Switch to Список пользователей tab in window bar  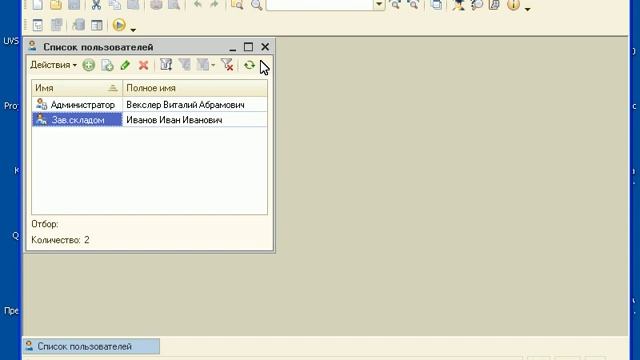pos(91,346)
